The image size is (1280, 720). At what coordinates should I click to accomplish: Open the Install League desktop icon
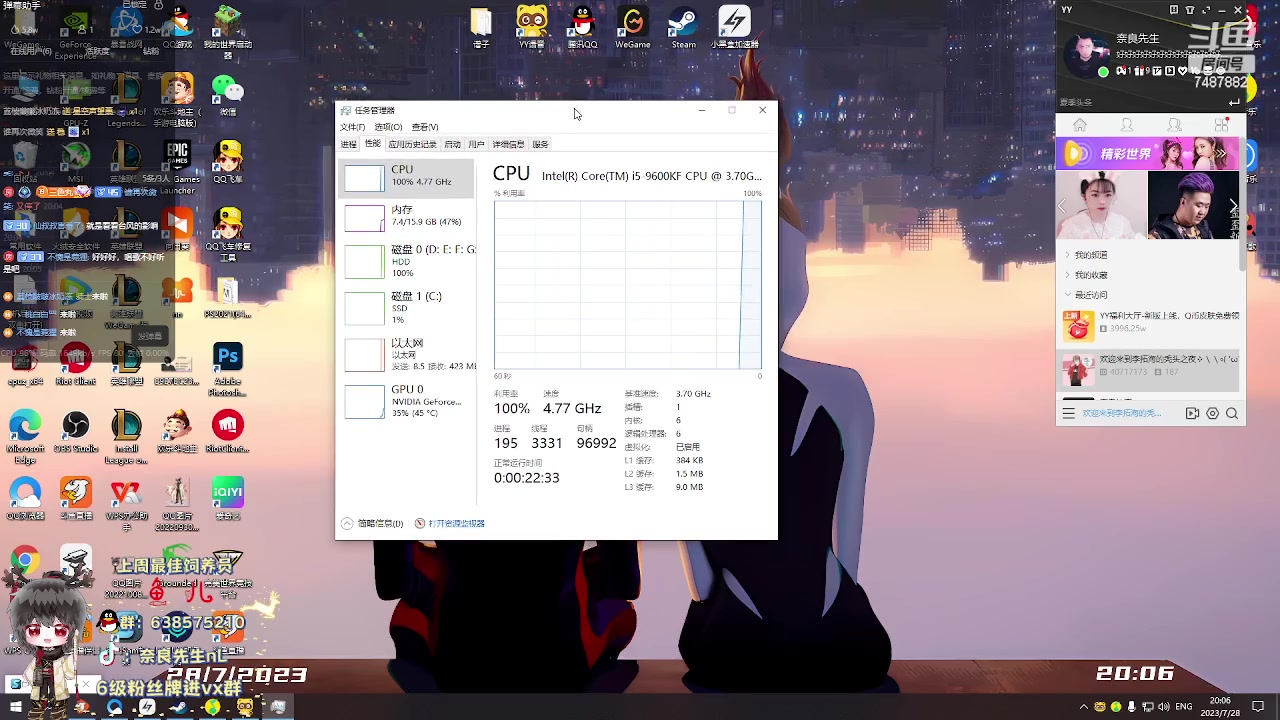click(x=126, y=437)
